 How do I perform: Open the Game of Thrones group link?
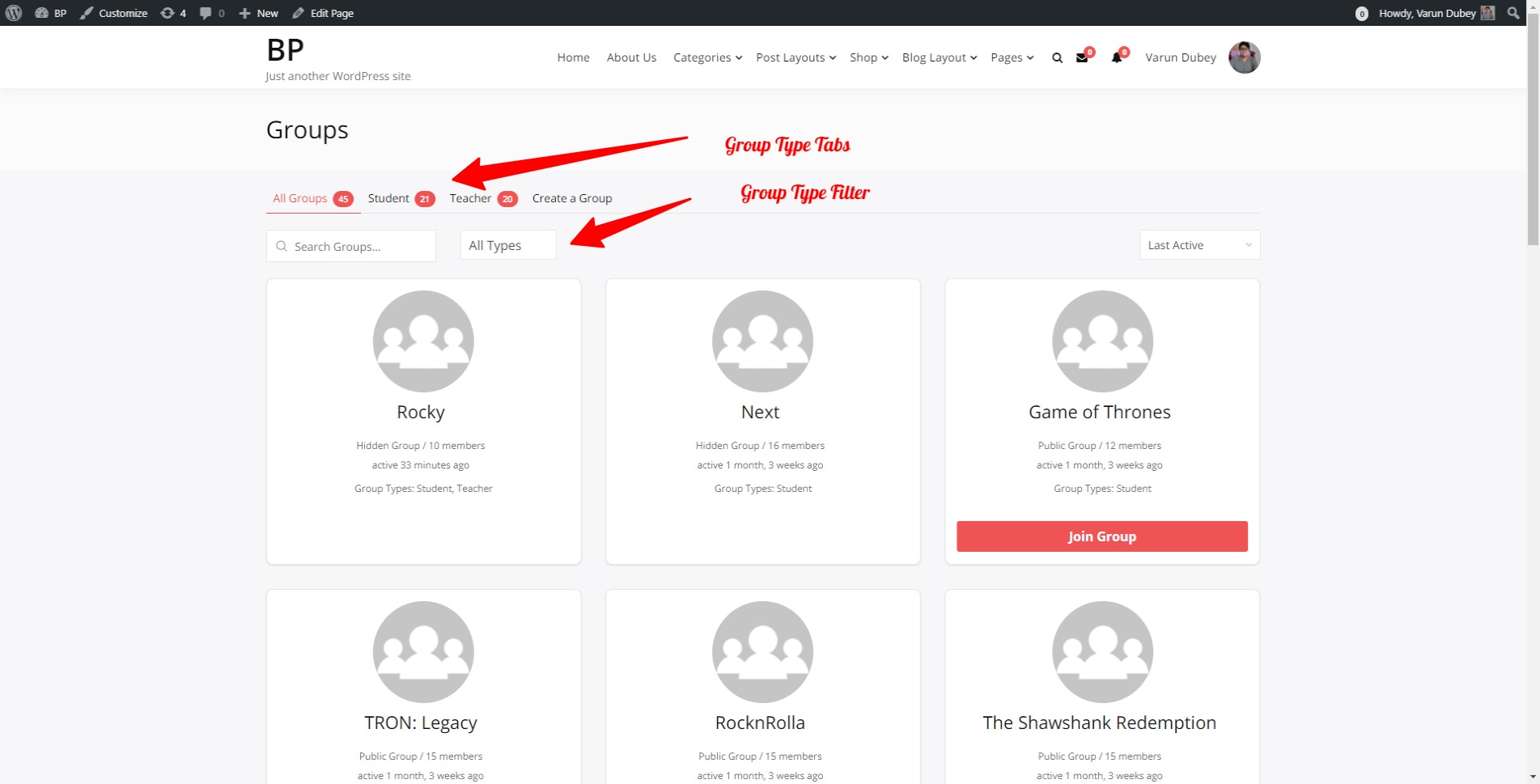(1099, 412)
